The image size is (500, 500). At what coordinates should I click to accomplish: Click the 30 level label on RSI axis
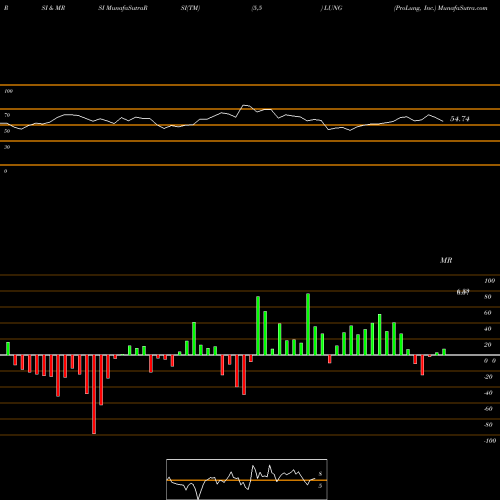click(x=7, y=147)
